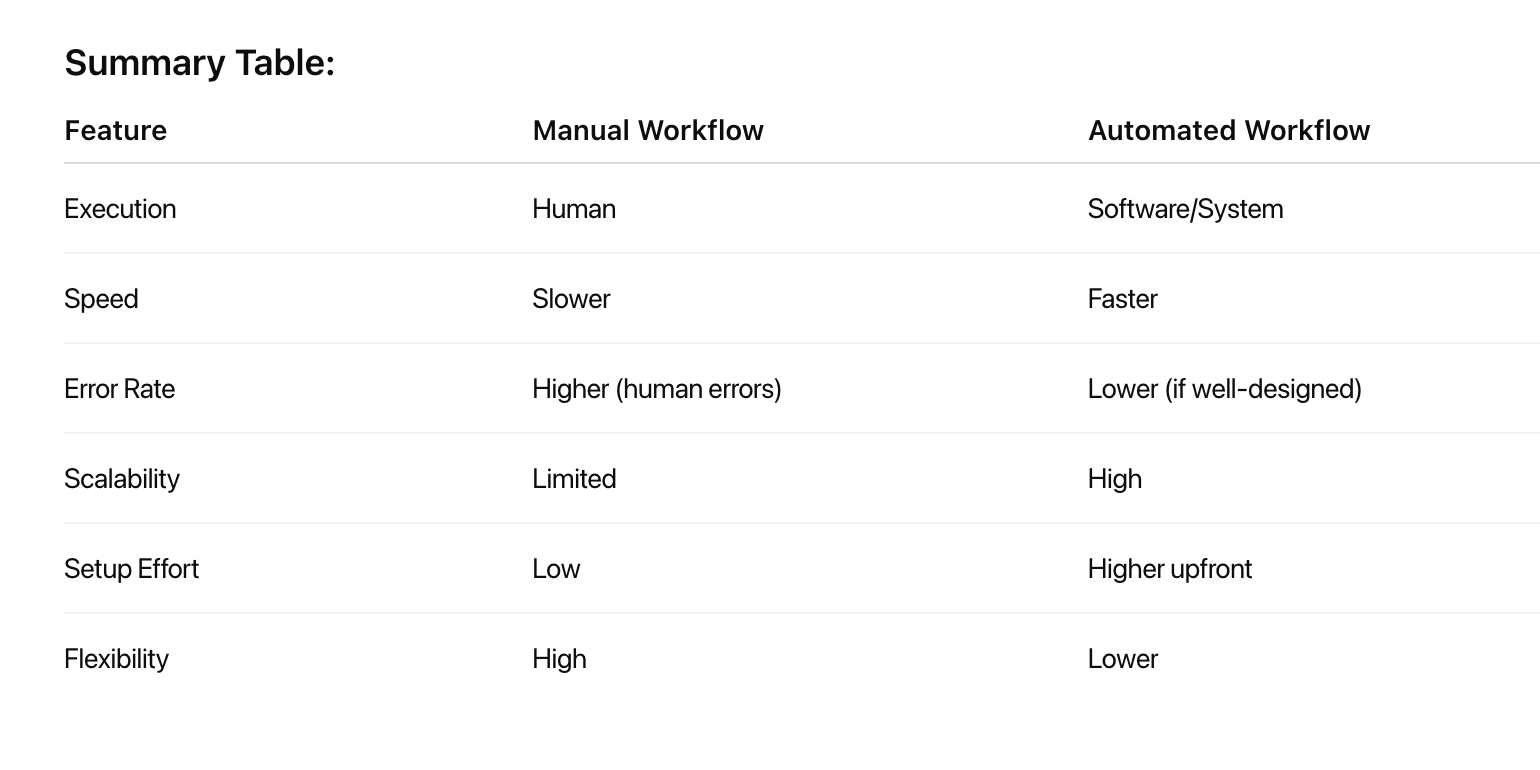Select the "Automated Workflow" column header

point(1228,131)
